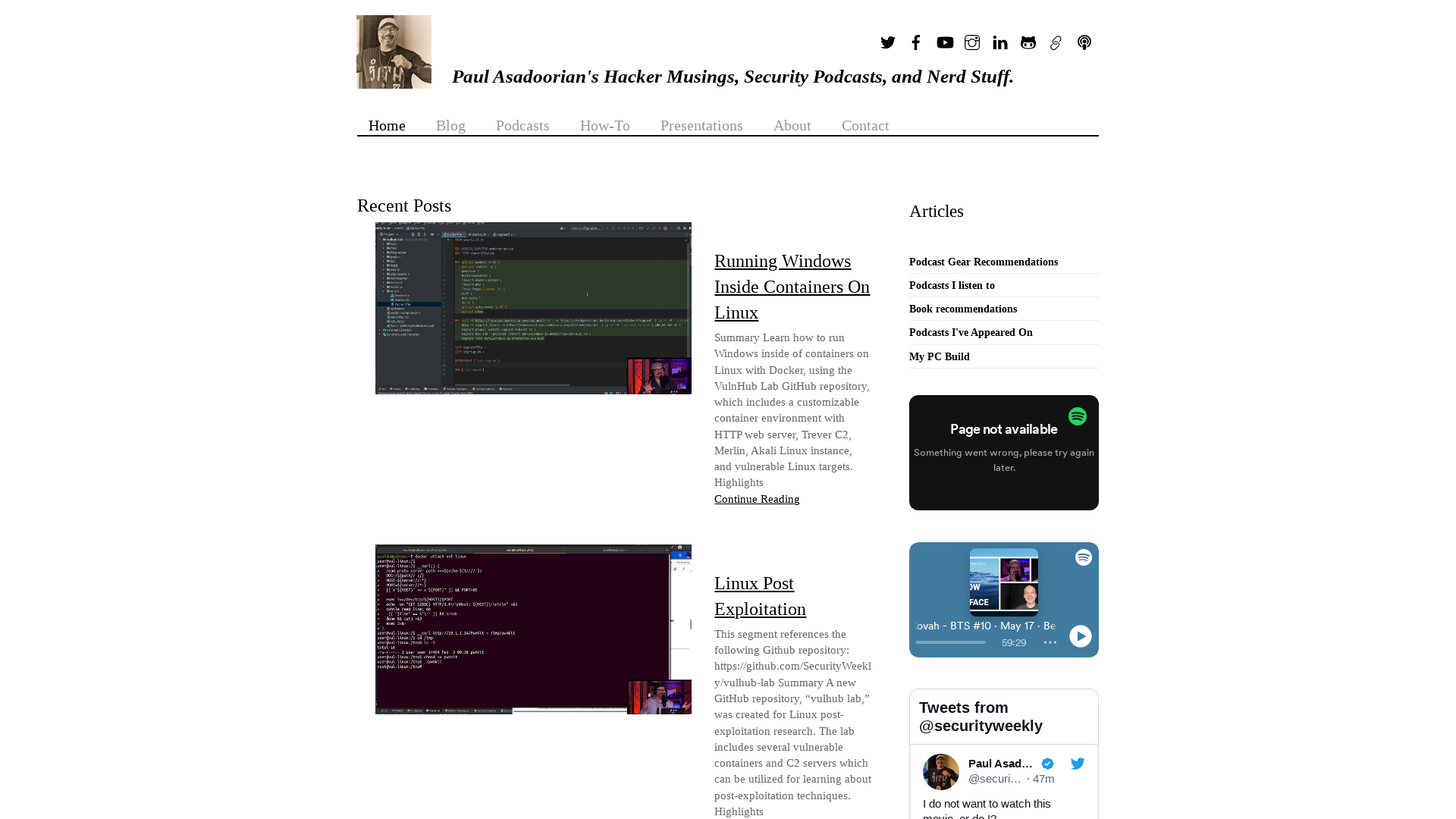
Task: Open the GitHub repository icon
Action: [x=1028, y=42]
